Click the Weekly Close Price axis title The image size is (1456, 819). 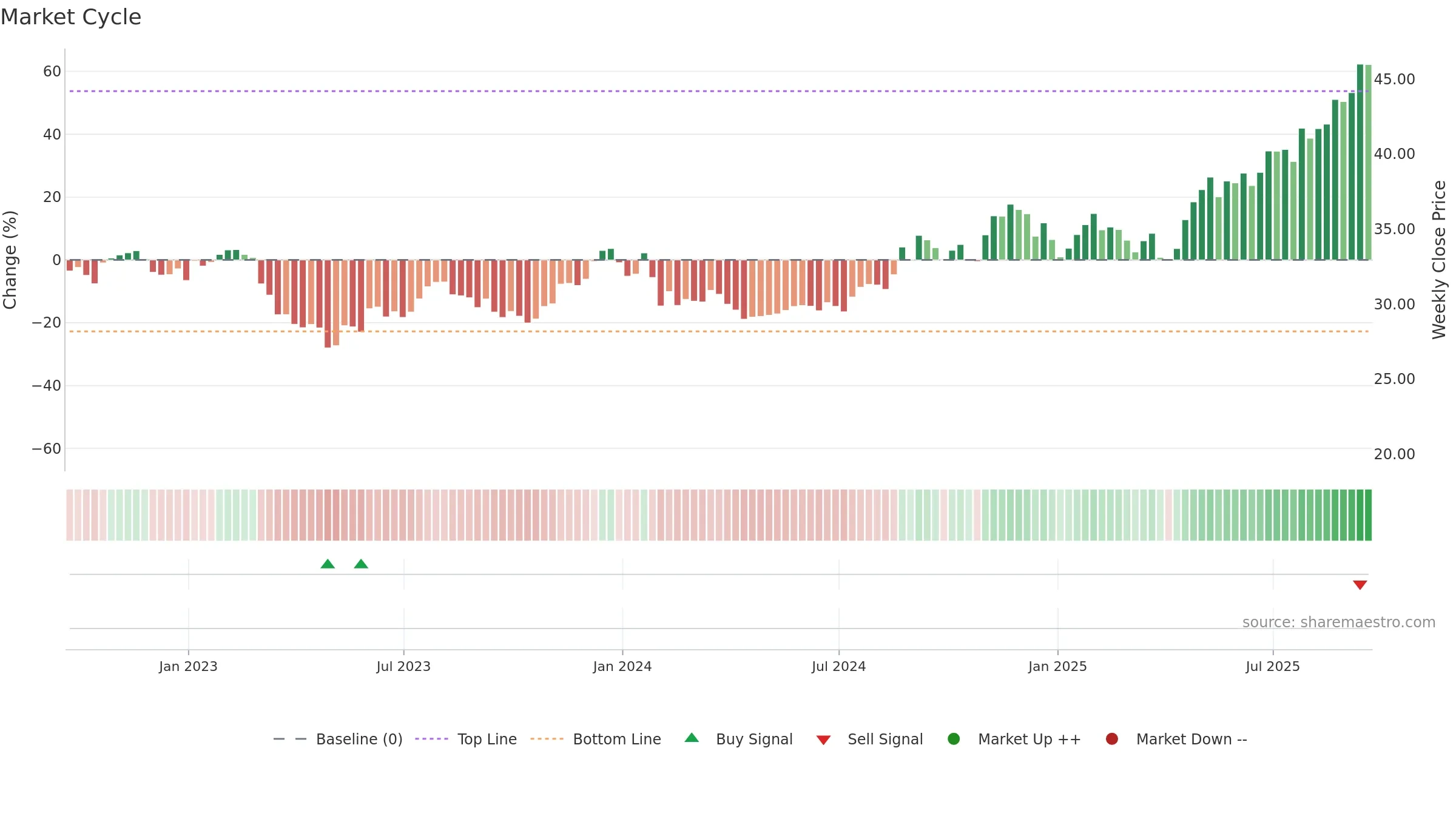point(1439,260)
